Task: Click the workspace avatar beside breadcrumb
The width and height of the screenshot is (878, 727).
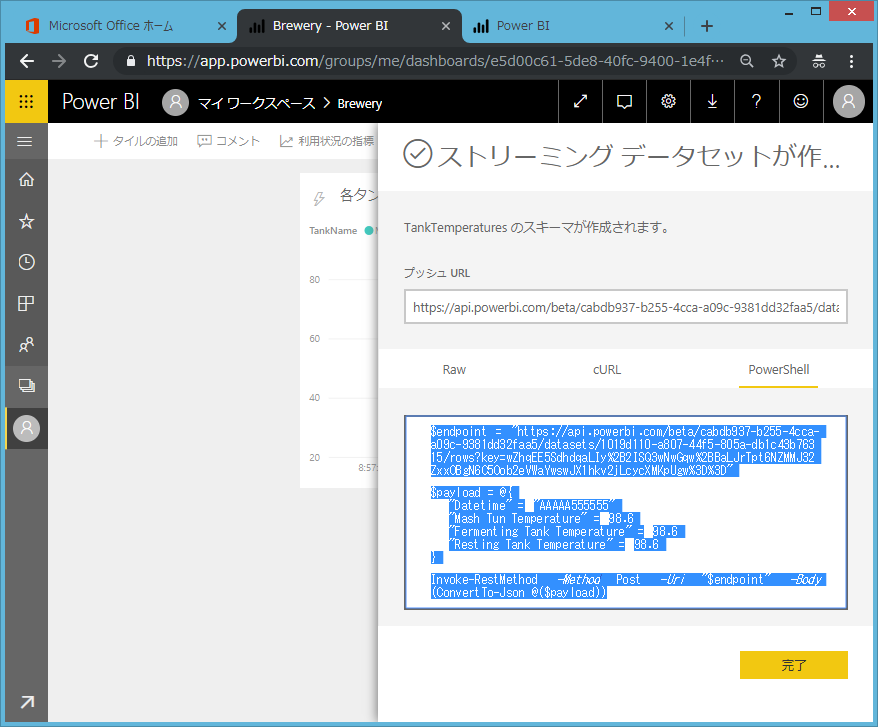Action: pos(175,102)
